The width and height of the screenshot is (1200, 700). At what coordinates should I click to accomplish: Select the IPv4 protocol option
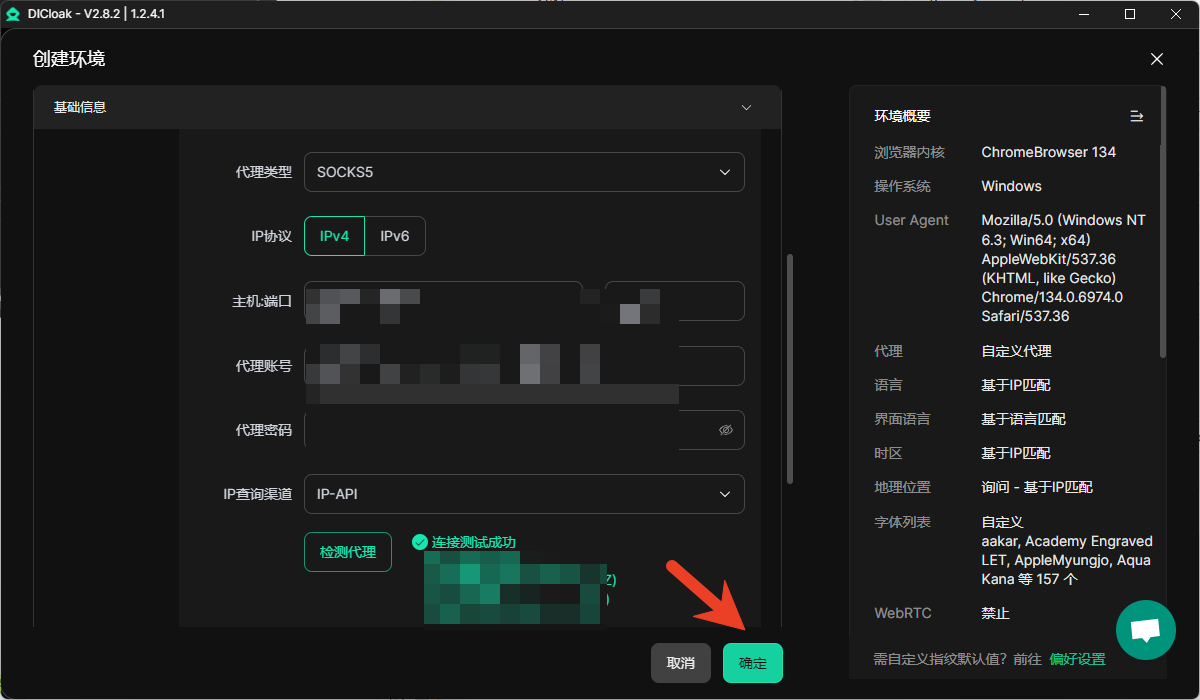tap(334, 237)
